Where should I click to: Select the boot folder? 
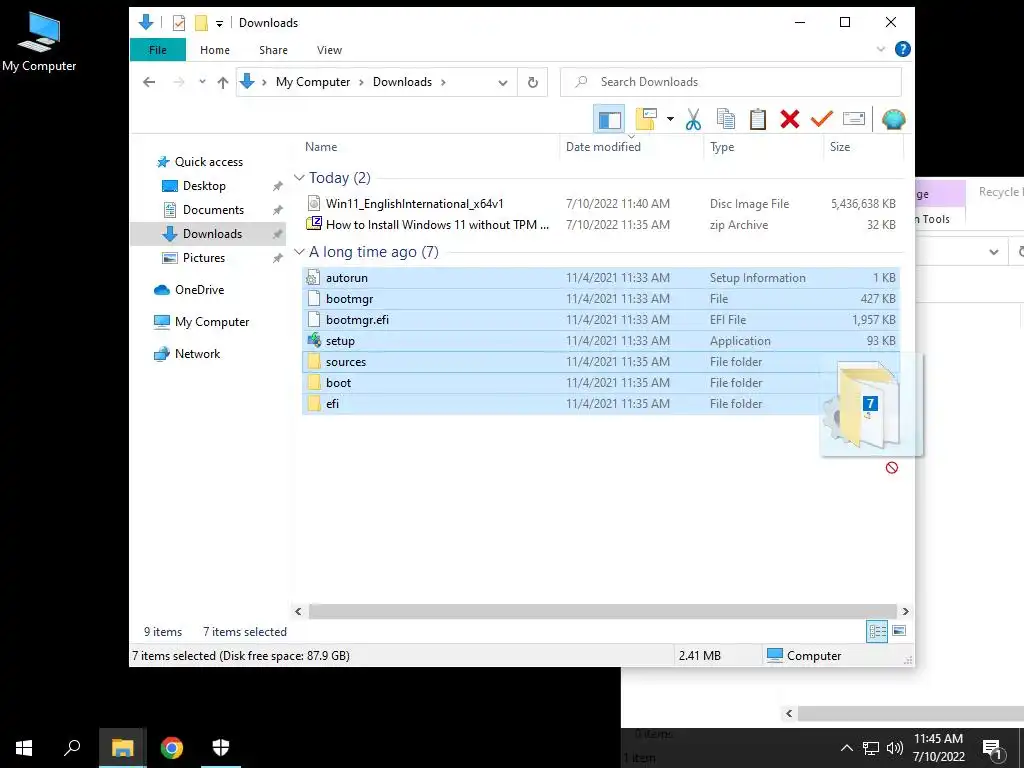[601, 382]
